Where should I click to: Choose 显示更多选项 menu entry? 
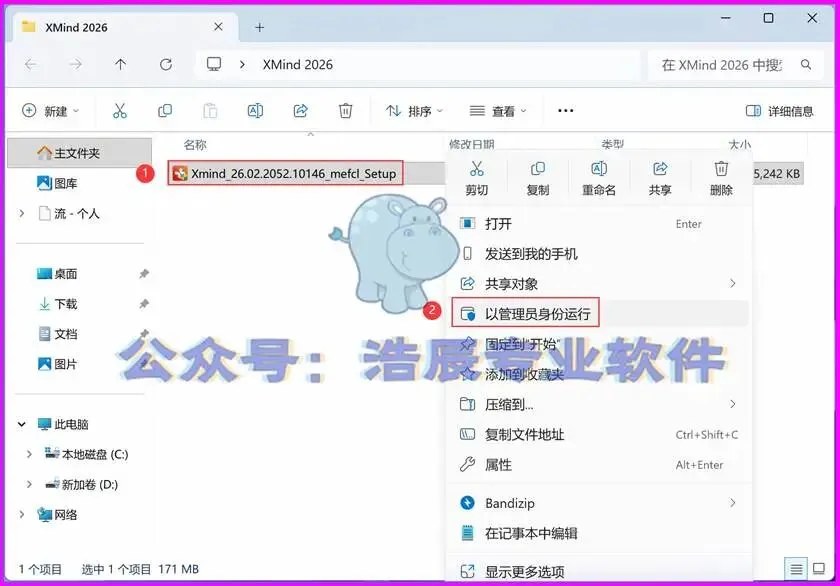pos(598,571)
